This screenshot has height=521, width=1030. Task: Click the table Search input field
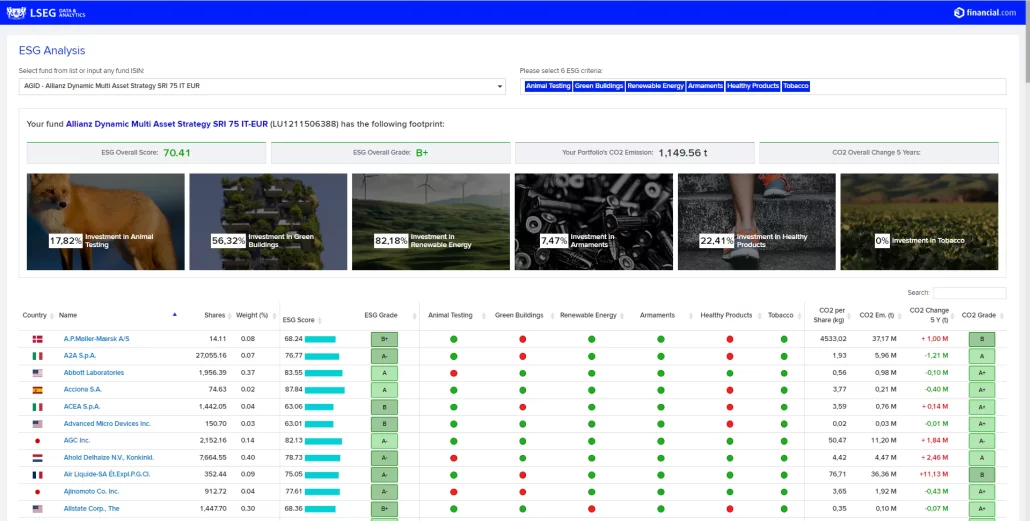click(969, 293)
